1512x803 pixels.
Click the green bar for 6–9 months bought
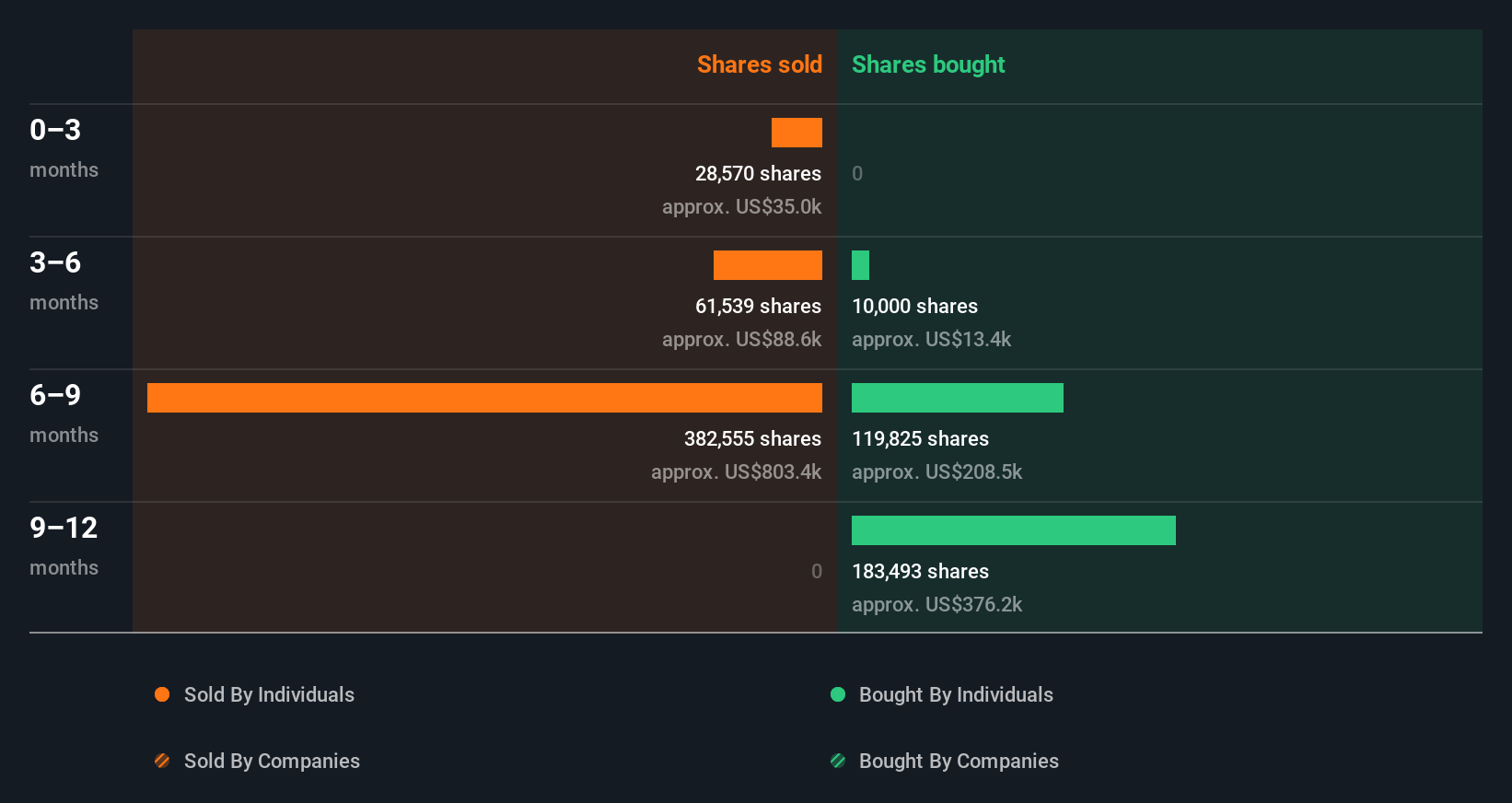(958, 398)
